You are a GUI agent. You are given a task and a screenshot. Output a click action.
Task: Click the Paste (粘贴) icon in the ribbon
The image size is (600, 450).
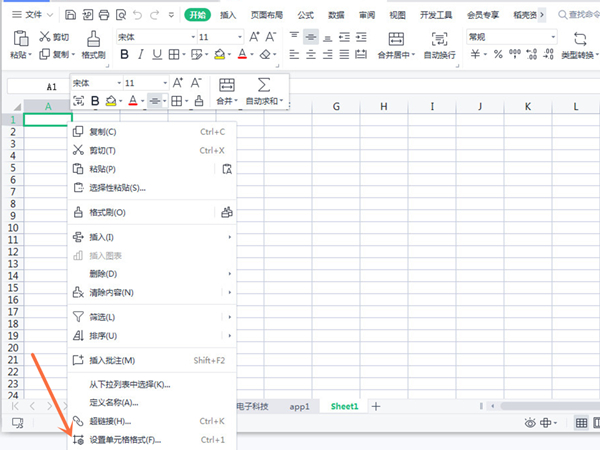(20, 38)
